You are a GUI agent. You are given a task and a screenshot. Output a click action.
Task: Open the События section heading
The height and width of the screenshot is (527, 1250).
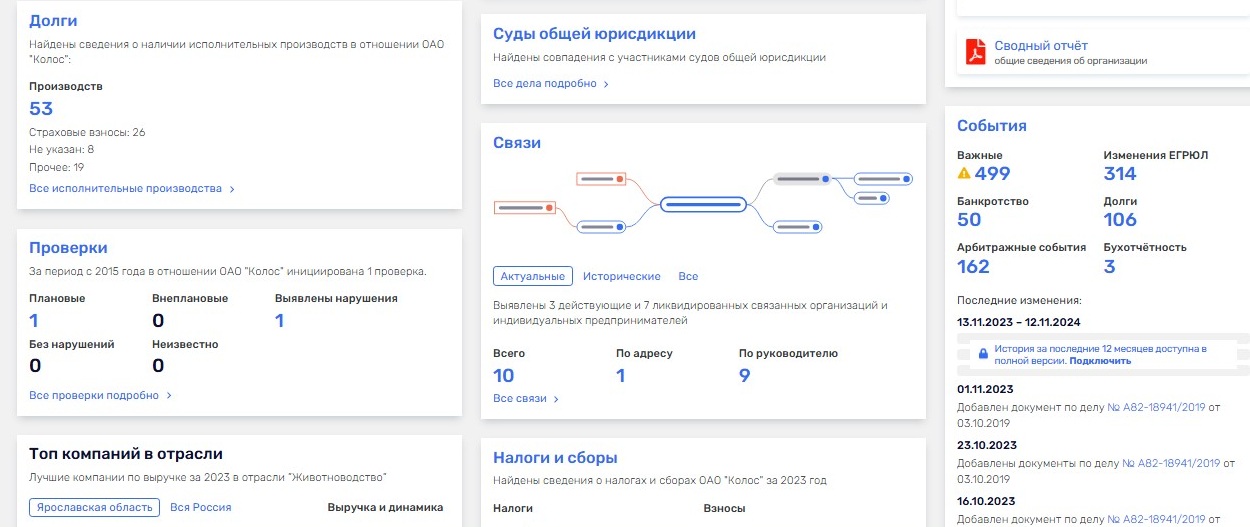tap(992, 125)
